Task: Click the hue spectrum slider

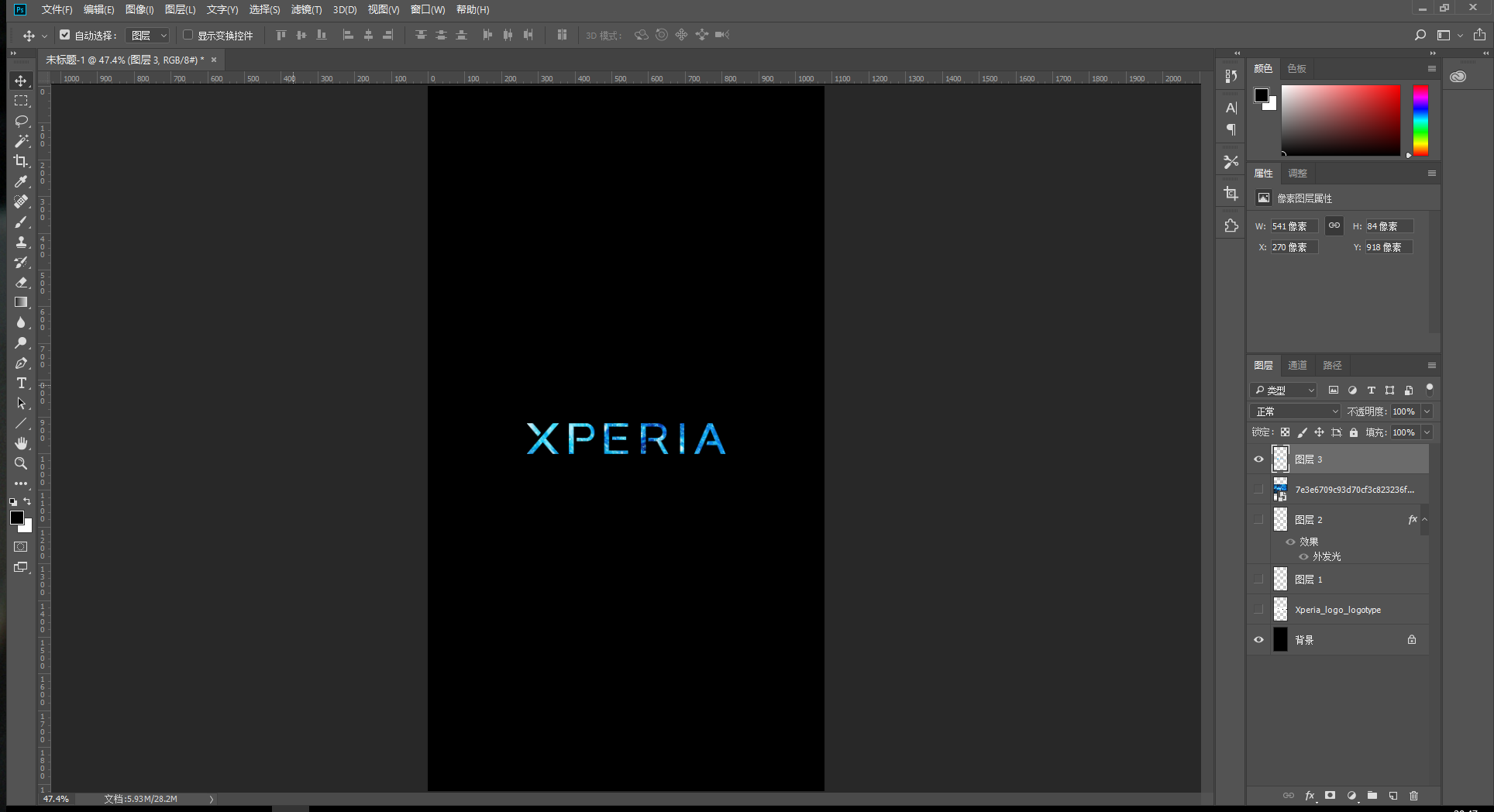Action: 1420,121
